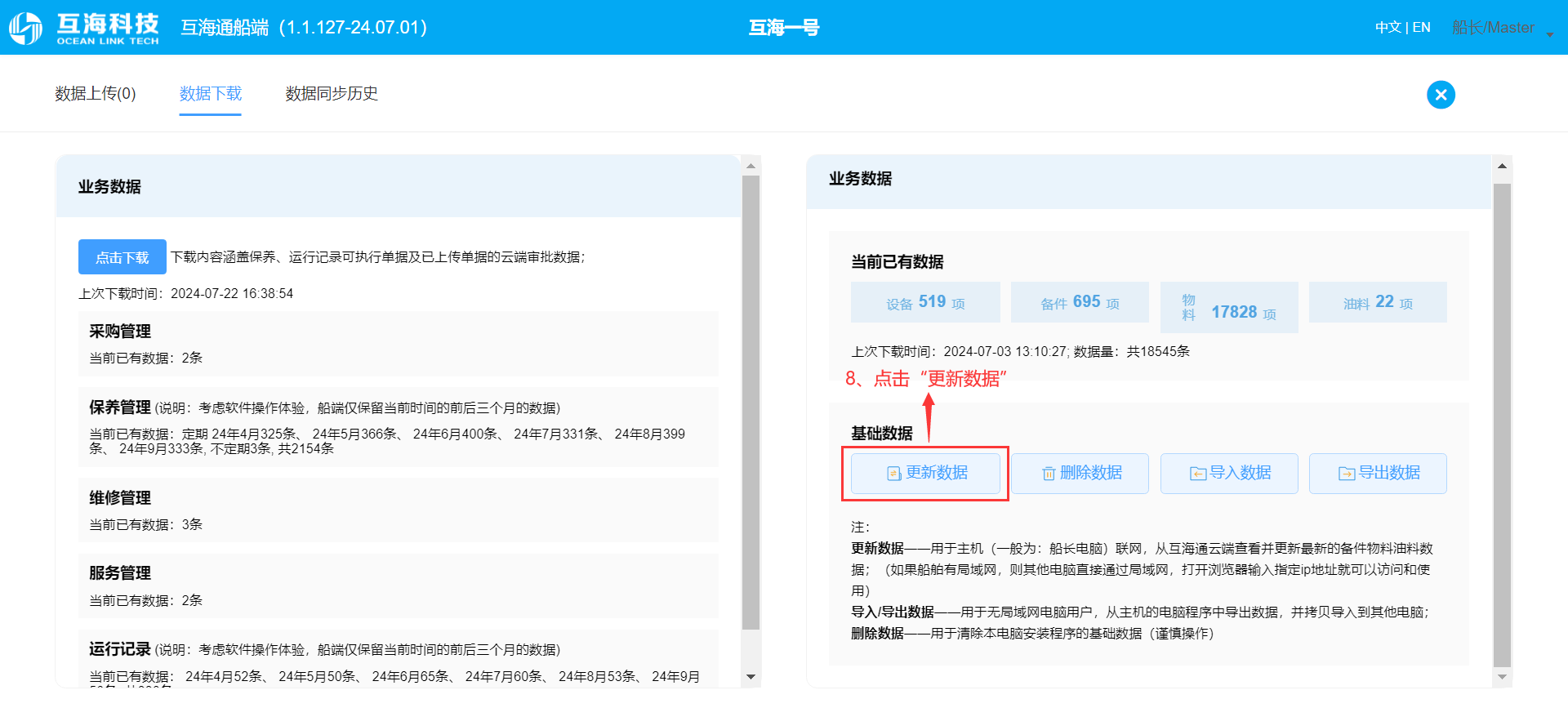Click the Ocean Link Tech logo icon
This screenshot has width=1568, height=708.
tap(25, 28)
